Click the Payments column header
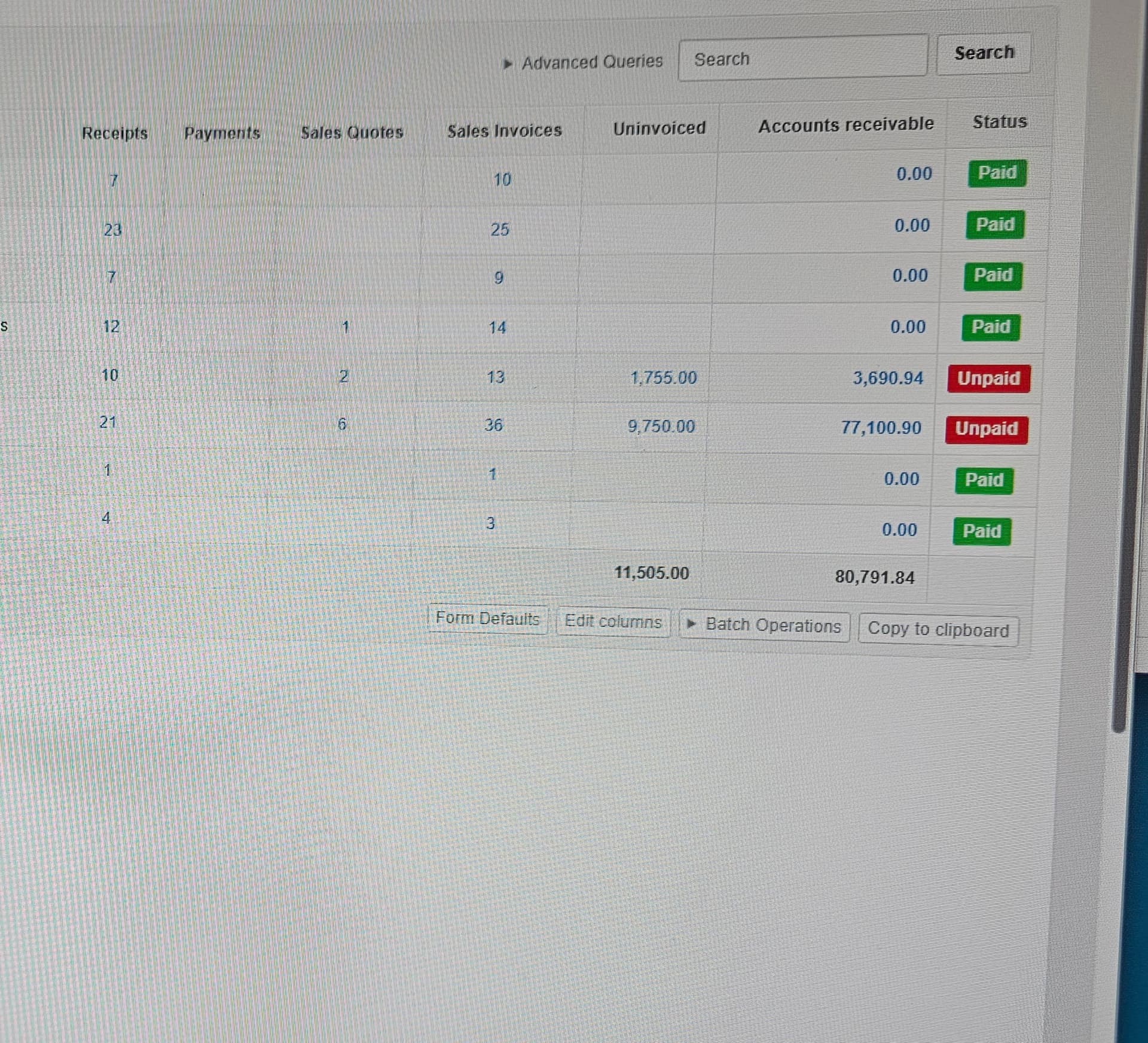Screen dimensions: 1148x1043 222,133
